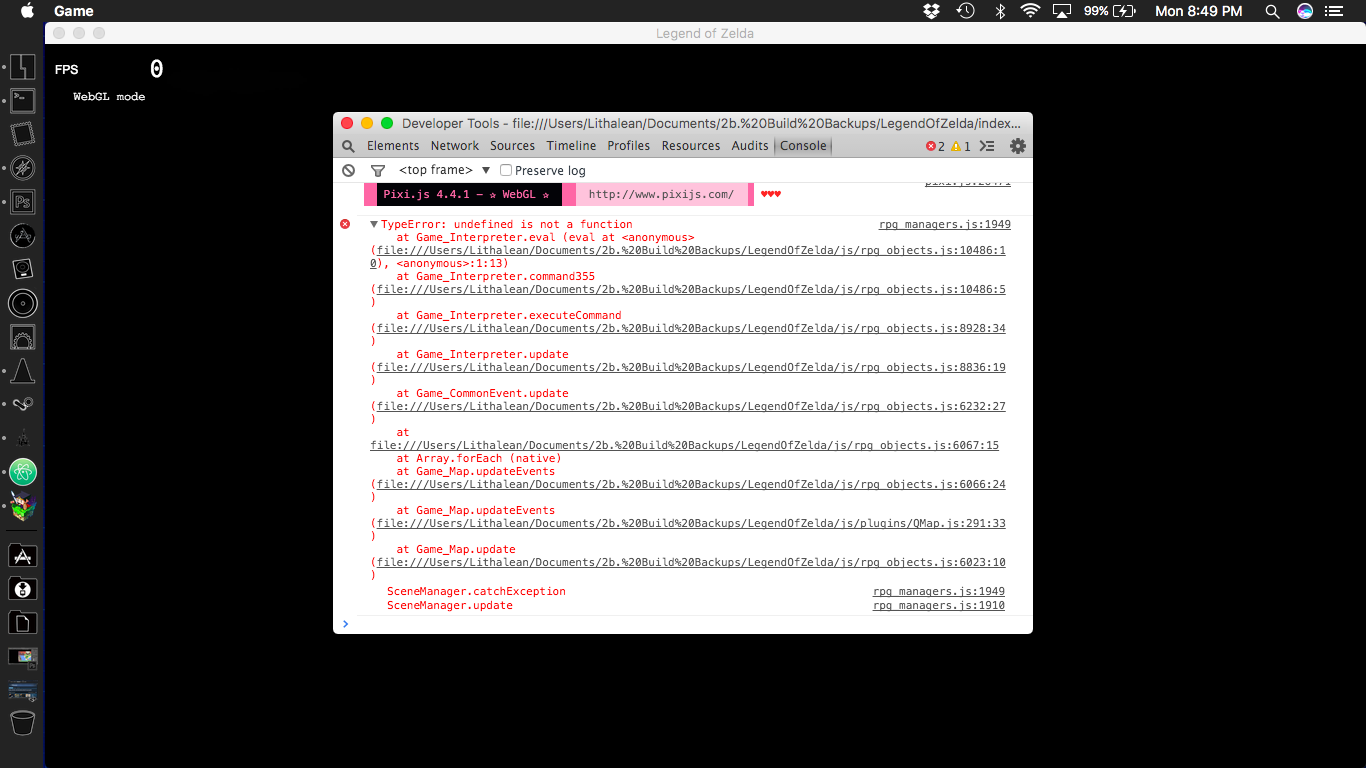This screenshot has width=1366, height=768.
Task: Open the Atom editor in the dock
Action: pos(23,472)
